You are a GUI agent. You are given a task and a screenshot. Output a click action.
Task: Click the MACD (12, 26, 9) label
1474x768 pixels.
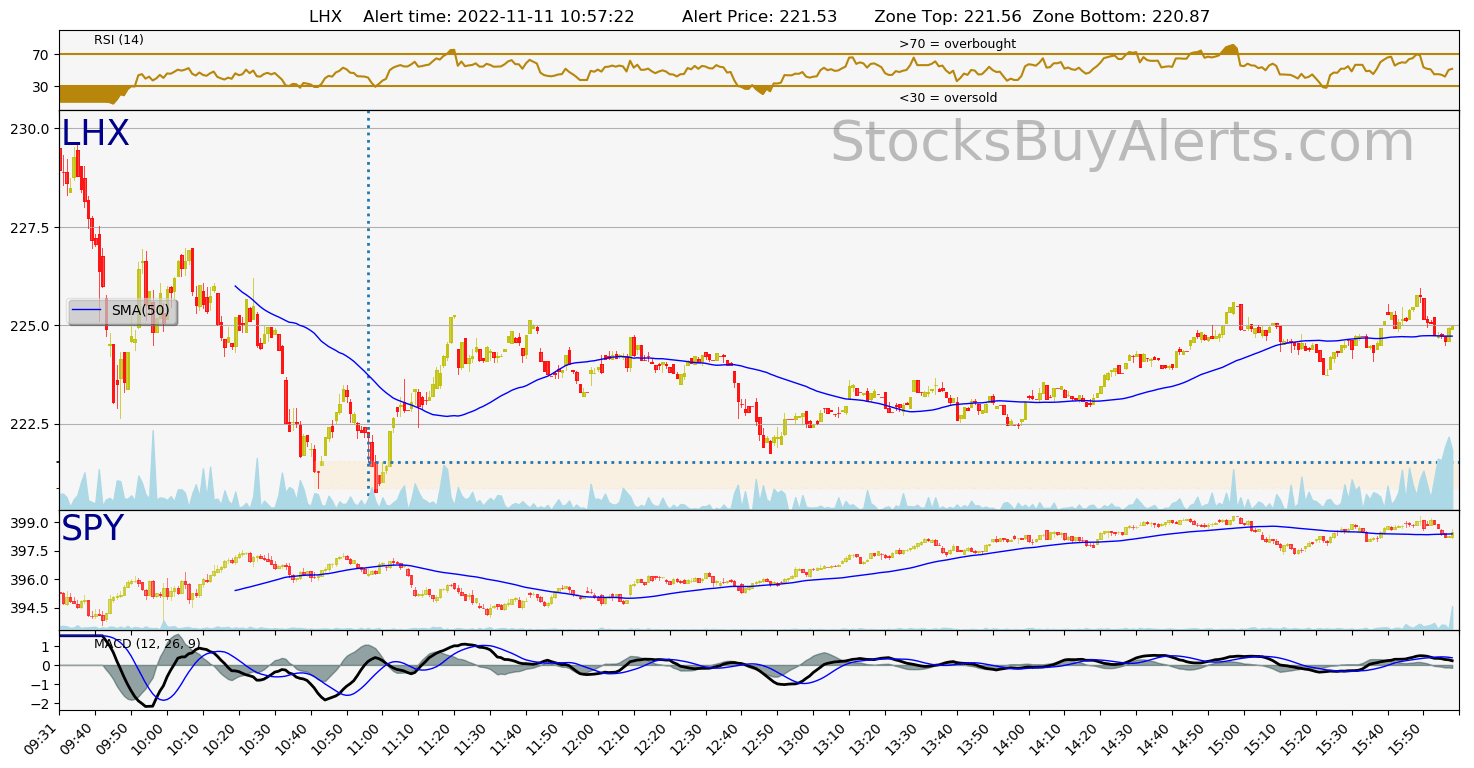pyautogui.click(x=147, y=644)
